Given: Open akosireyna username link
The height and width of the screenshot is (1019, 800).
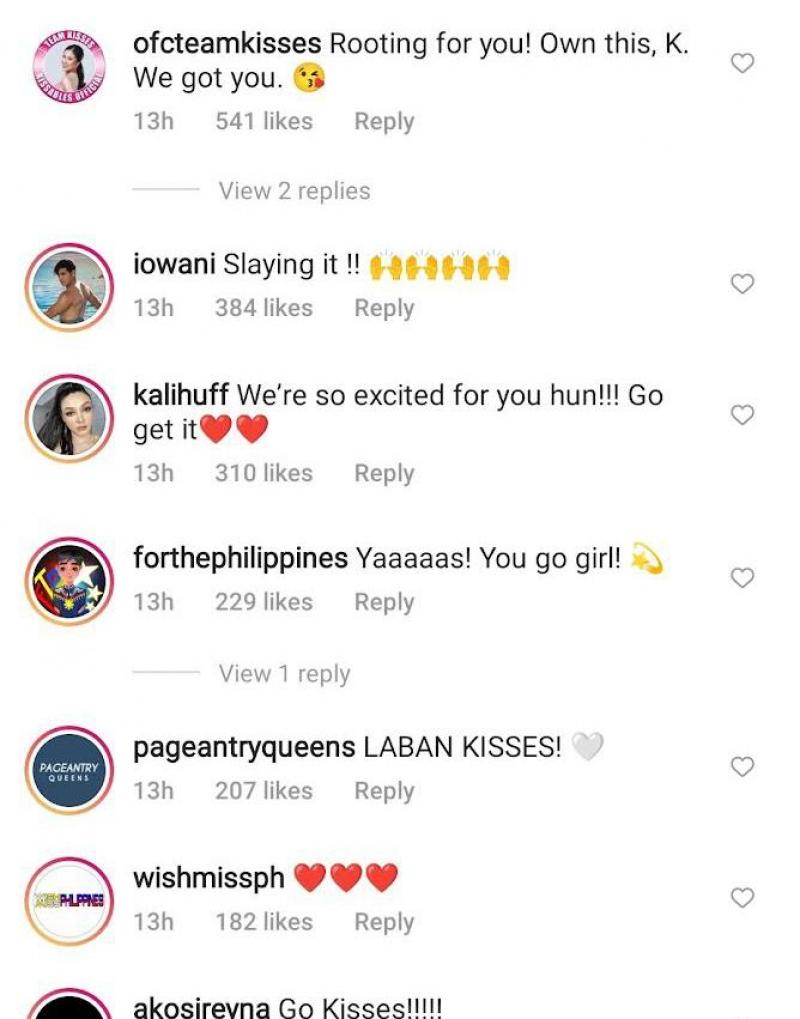Looking at the screenshot, I should point(201,1008).
